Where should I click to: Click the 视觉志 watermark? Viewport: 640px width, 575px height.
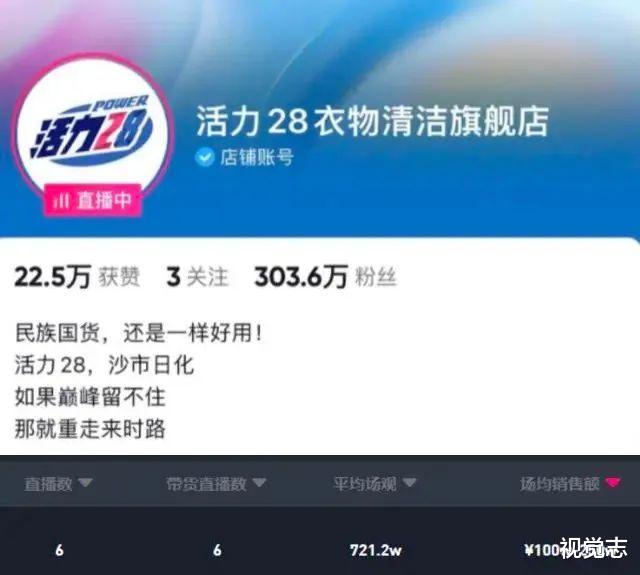point(593,548)
